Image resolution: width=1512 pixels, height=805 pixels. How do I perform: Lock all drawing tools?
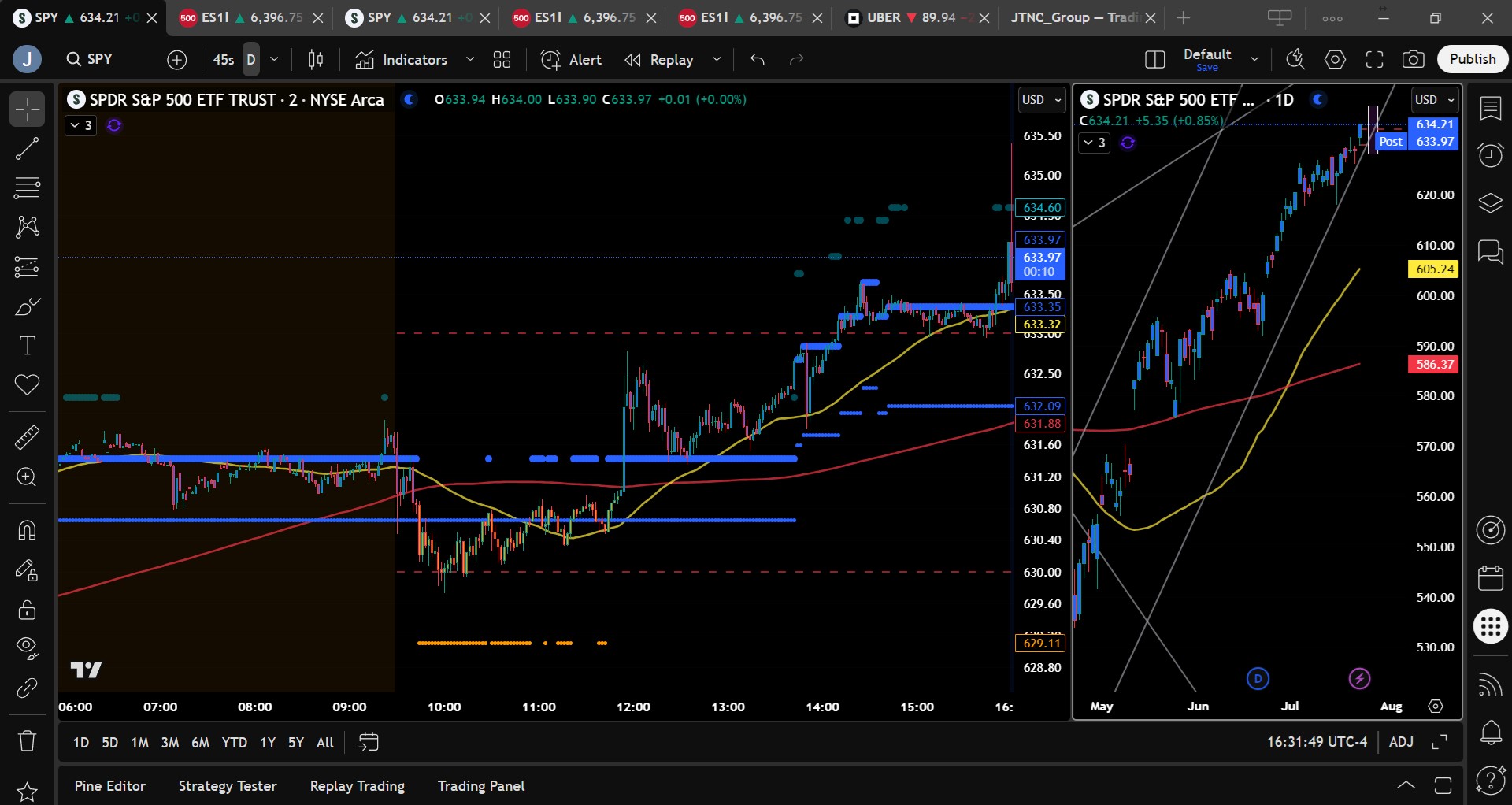(x=27, y=610)
